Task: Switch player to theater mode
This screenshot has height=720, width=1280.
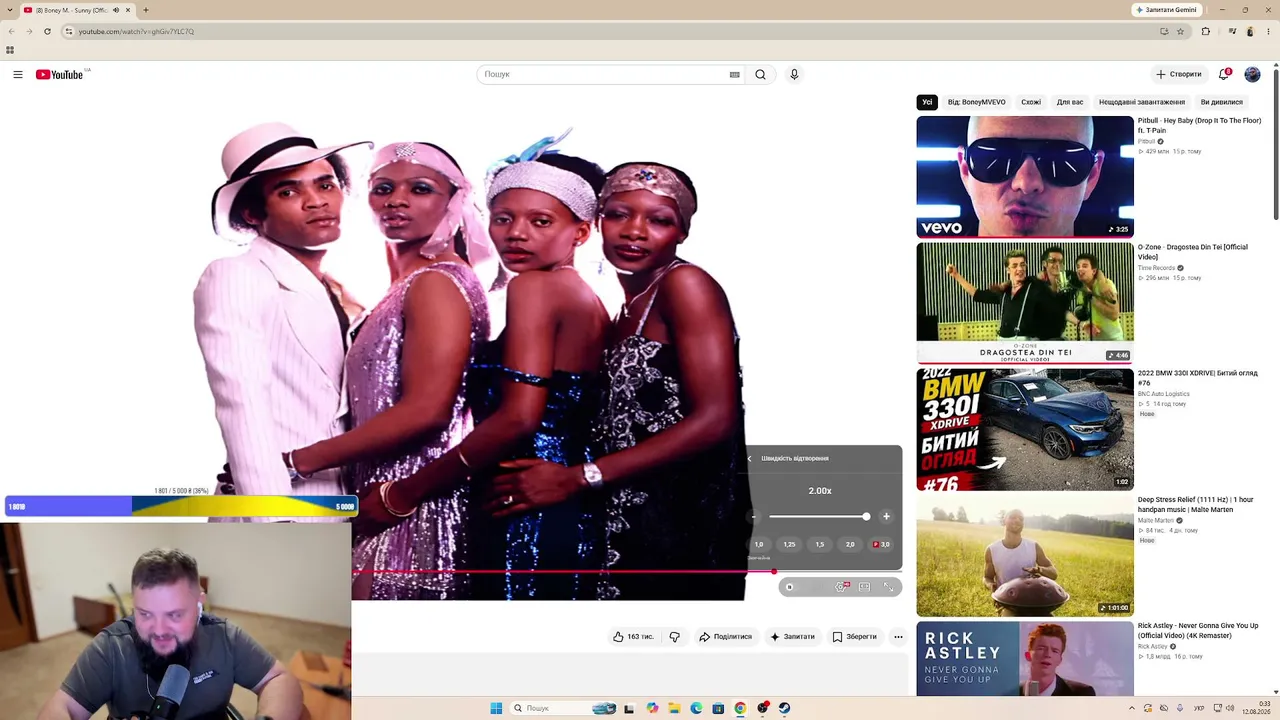Action: (865, 587)
